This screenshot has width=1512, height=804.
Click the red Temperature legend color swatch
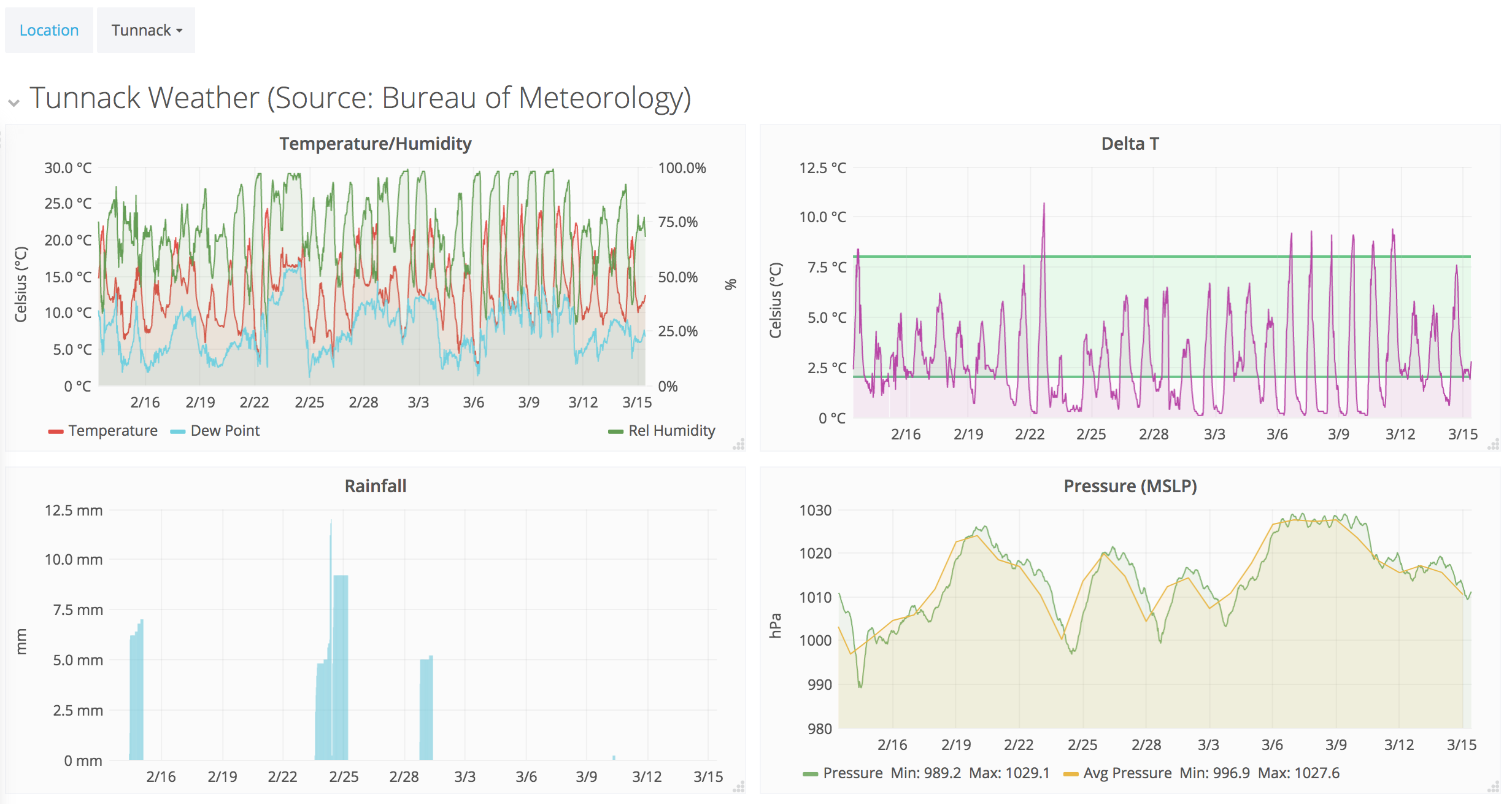[56, 431]
